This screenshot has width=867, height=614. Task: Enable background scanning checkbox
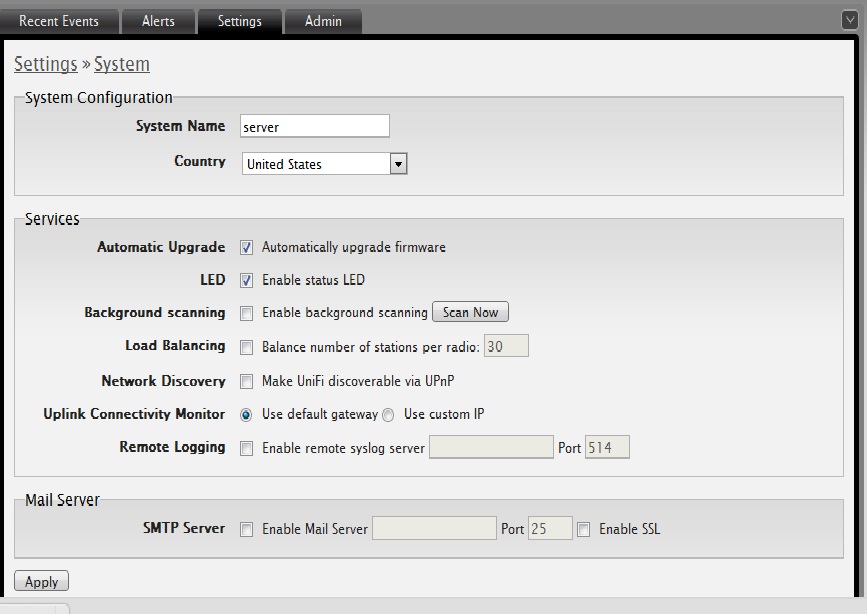click(247, 314)
